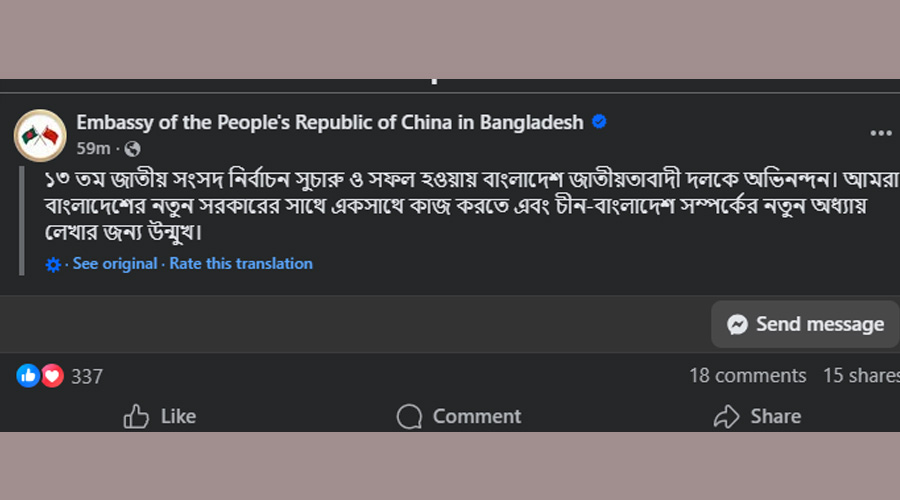Viewport: 900px width, 500px height.
Task: Click Rate this translation
Action: [241, 264]
